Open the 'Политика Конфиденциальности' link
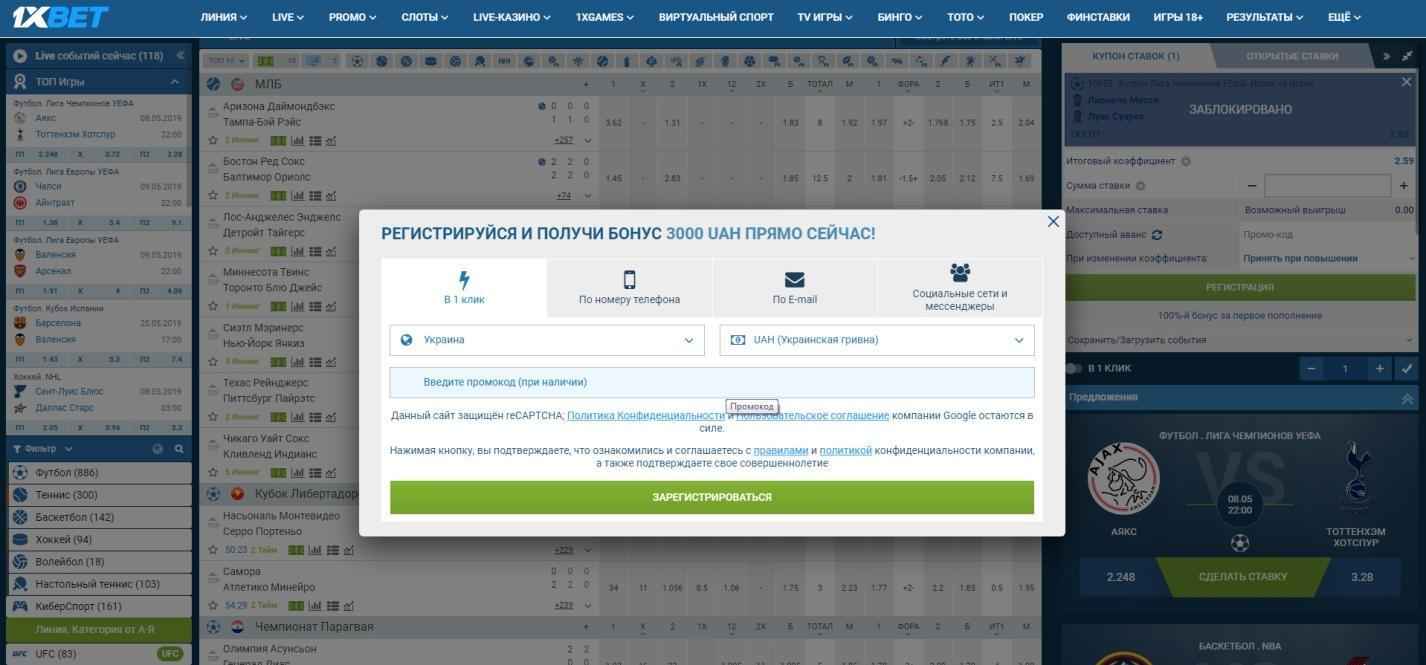 (645, 415)
